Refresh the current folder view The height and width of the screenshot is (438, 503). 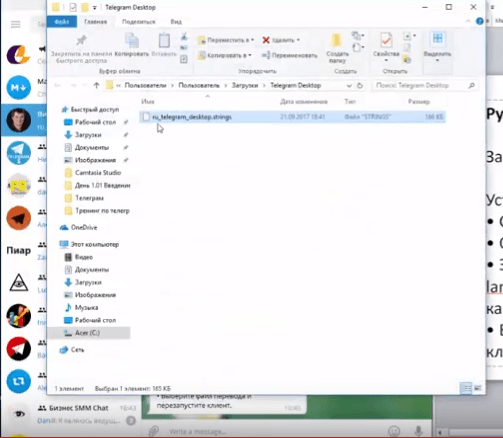pyautogui.click(x=360, y=86)
